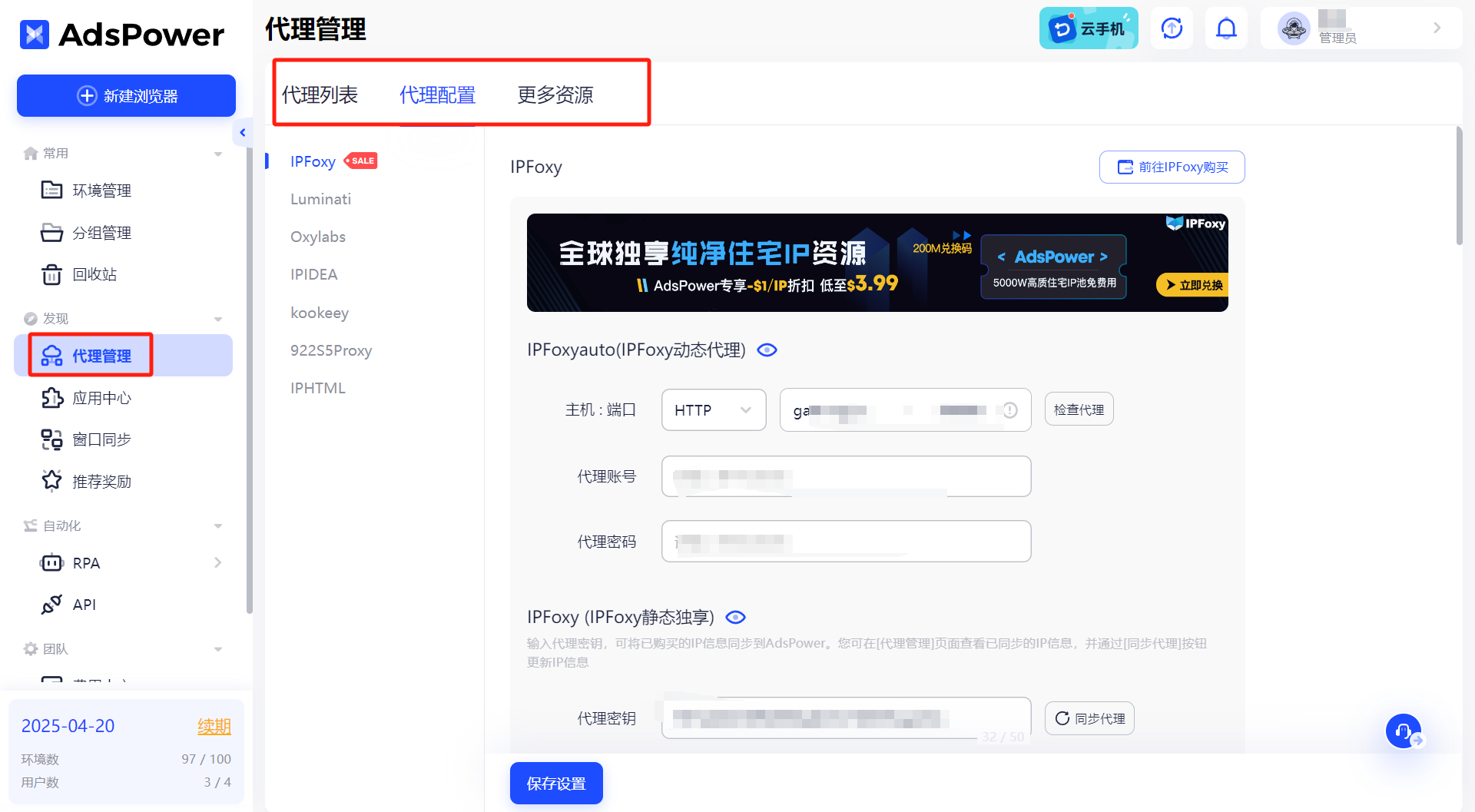Collapse the 发现 section
The image size is (1475, 812).
217,319
